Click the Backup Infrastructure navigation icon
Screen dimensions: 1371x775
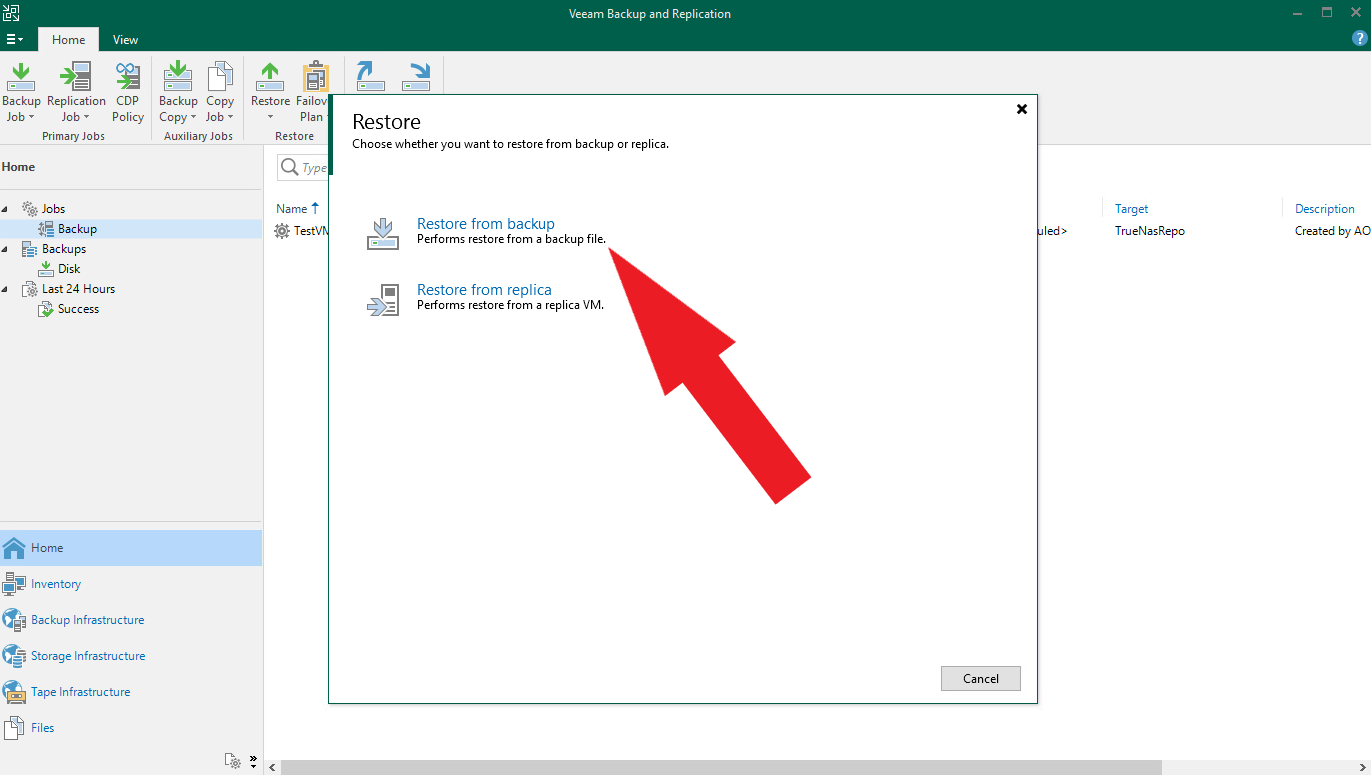(14, 620)
